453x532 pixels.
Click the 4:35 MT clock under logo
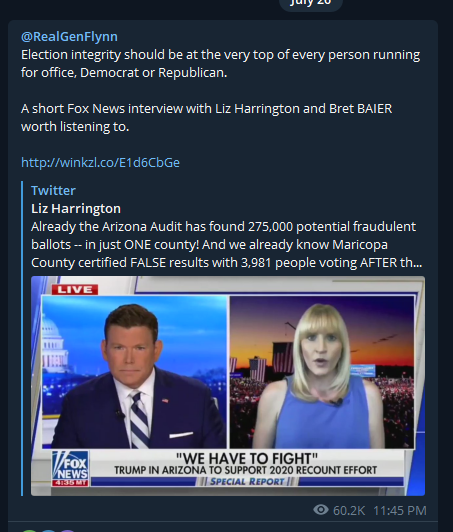pyautogui.click(x=70, y=483)
